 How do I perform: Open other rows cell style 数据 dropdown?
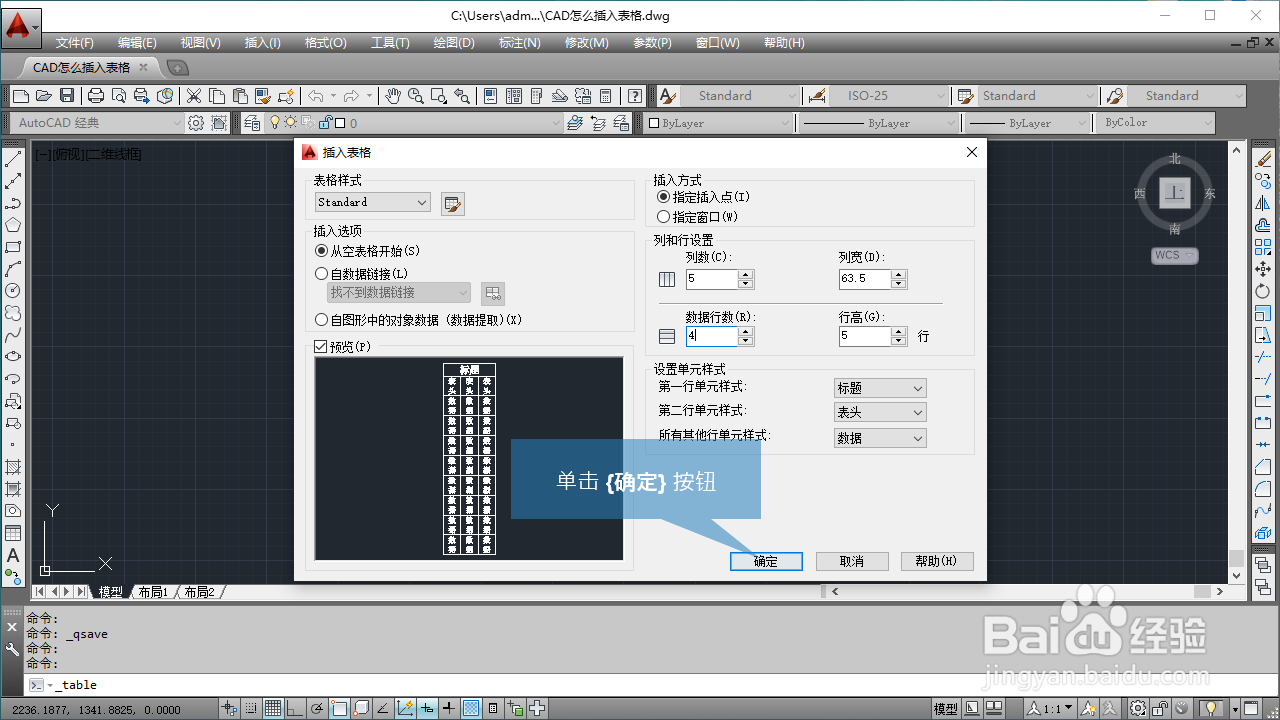click(880, 438)
